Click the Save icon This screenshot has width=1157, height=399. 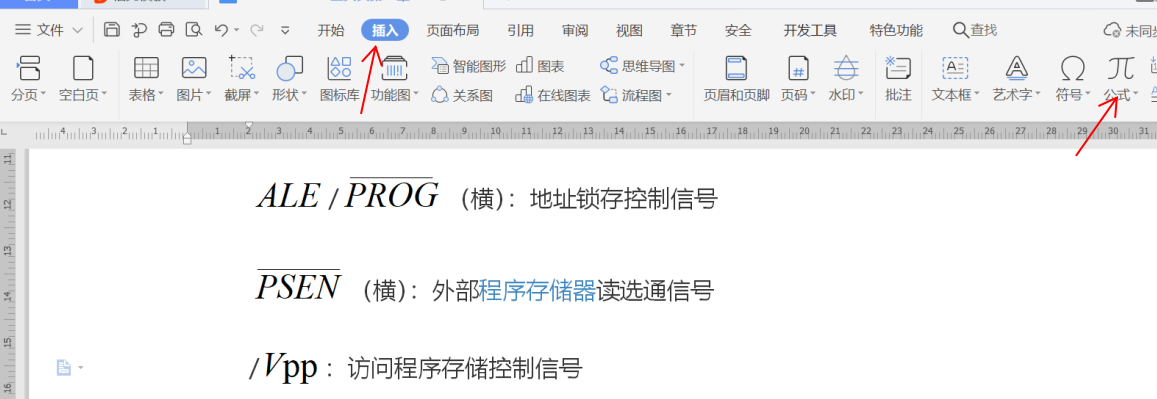pos(111,30)
